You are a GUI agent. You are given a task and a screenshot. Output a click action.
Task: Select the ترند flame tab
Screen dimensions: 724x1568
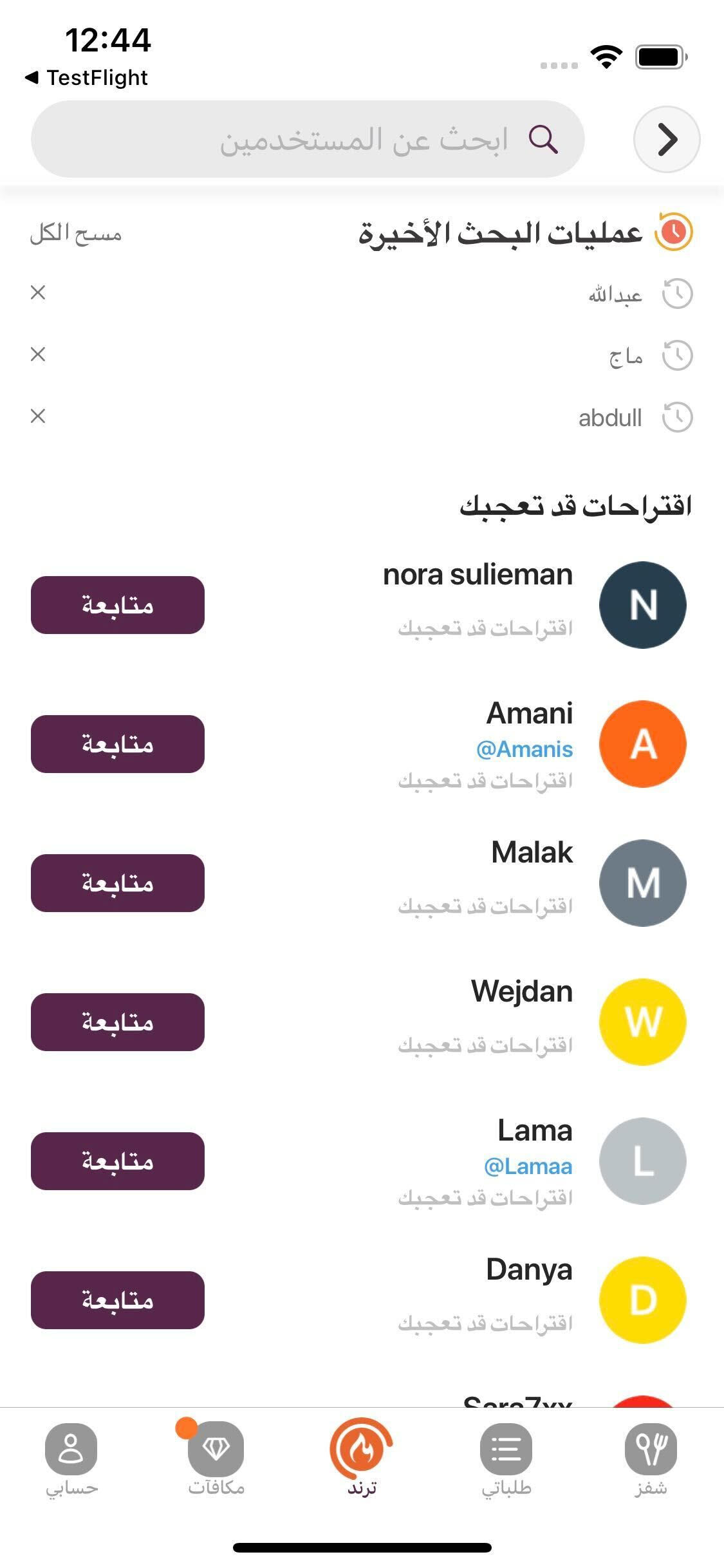click(362, 1458)
